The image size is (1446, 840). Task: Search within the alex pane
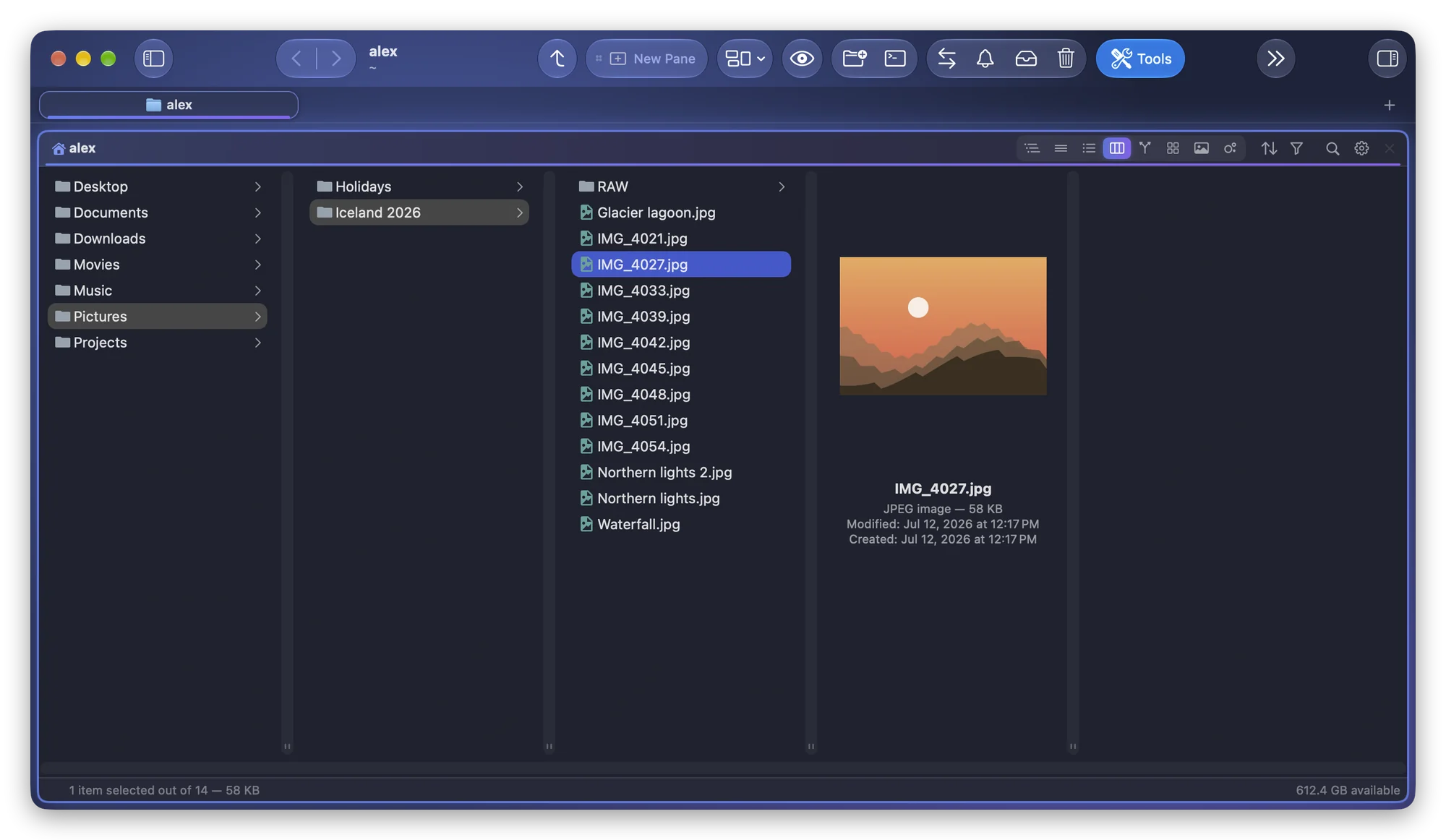(1332, 148)
